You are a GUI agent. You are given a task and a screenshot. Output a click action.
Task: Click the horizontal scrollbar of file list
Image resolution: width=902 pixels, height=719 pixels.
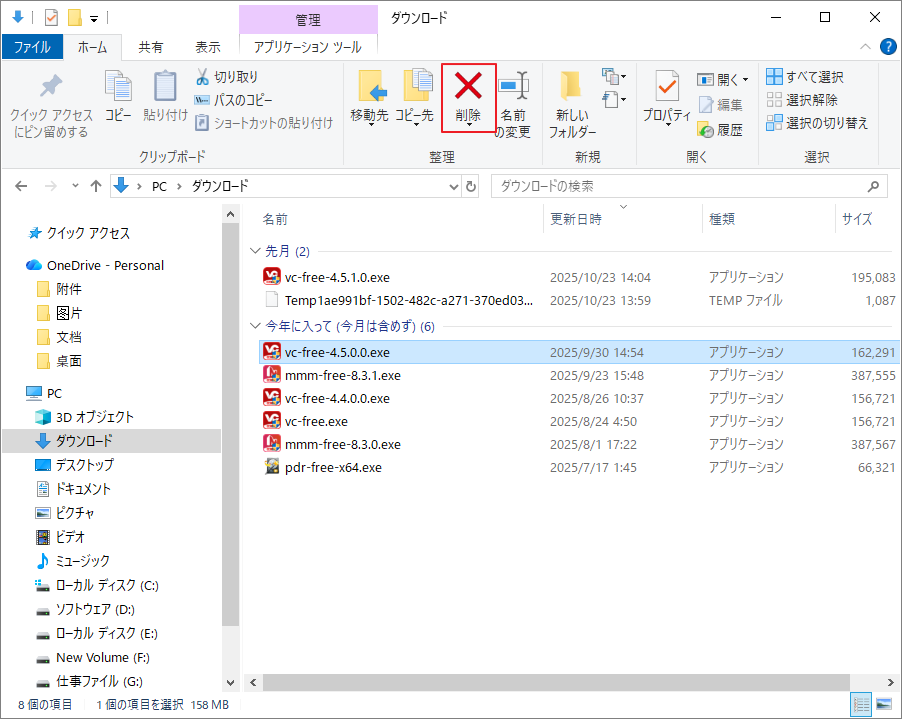point(556,683)
